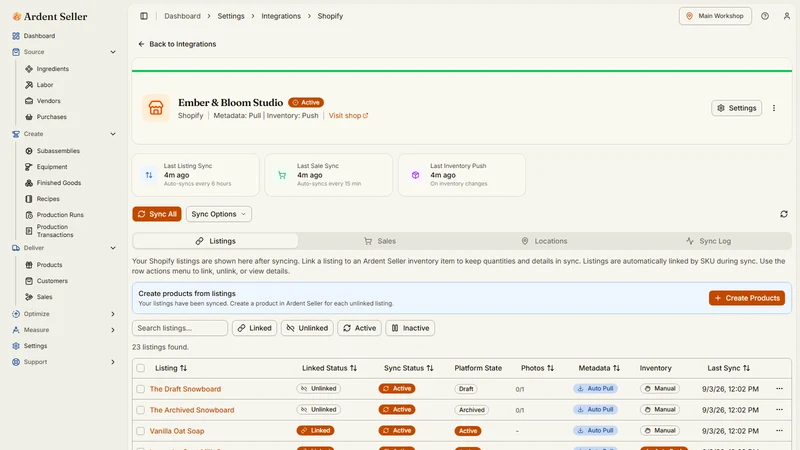Viewport: 800px width, 450px height.
Task: Open the Dashboard sidebar item
Action: 34,36
